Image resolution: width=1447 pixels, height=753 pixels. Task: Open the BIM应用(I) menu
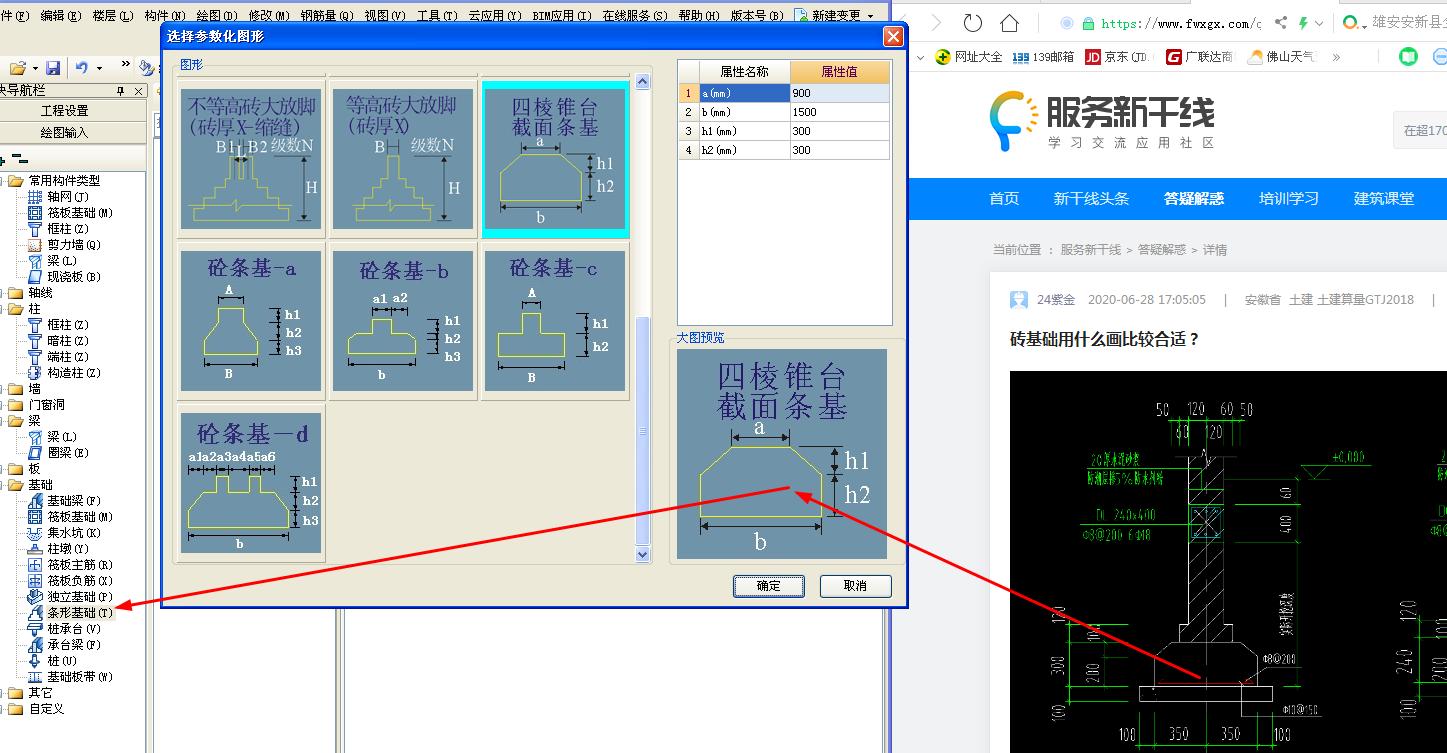point(561,16)
